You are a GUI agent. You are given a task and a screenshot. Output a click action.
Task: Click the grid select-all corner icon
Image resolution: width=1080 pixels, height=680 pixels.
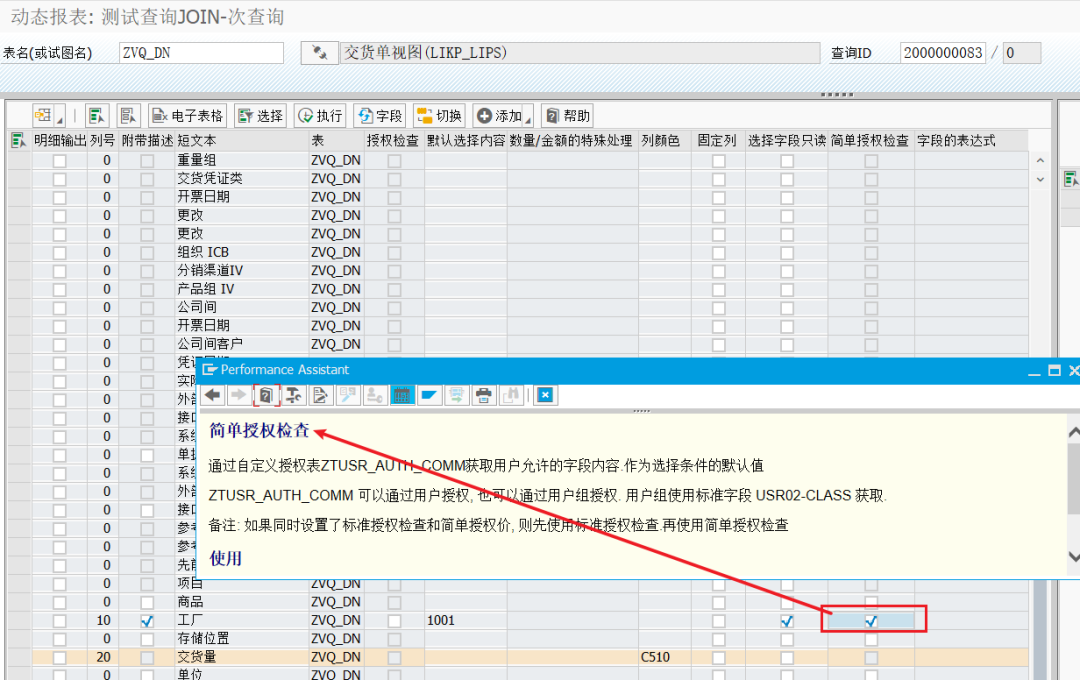click(x=19, y=141)
